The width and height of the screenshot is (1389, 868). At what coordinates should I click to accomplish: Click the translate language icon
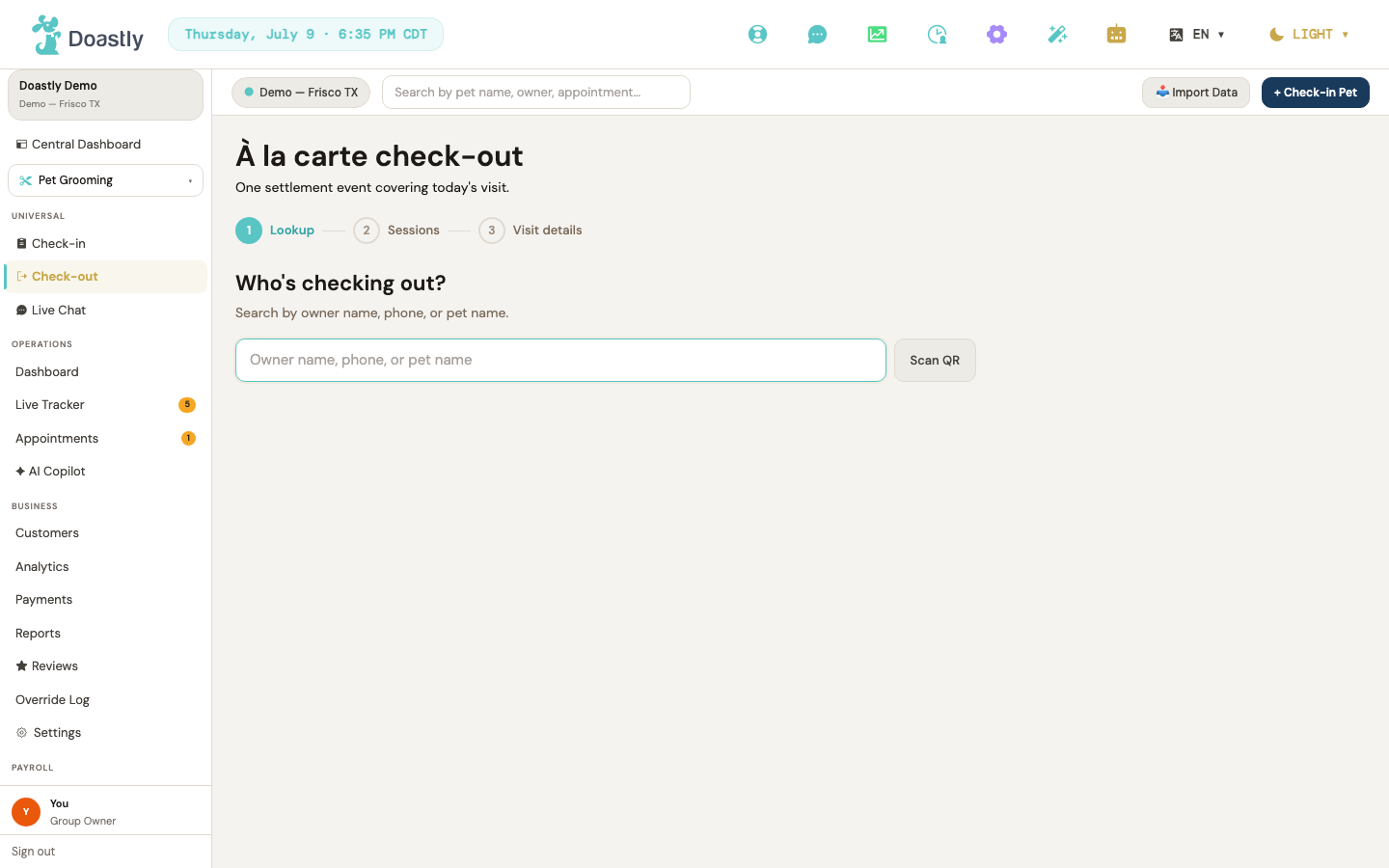pyautogui.click(x=1176, y=35)
